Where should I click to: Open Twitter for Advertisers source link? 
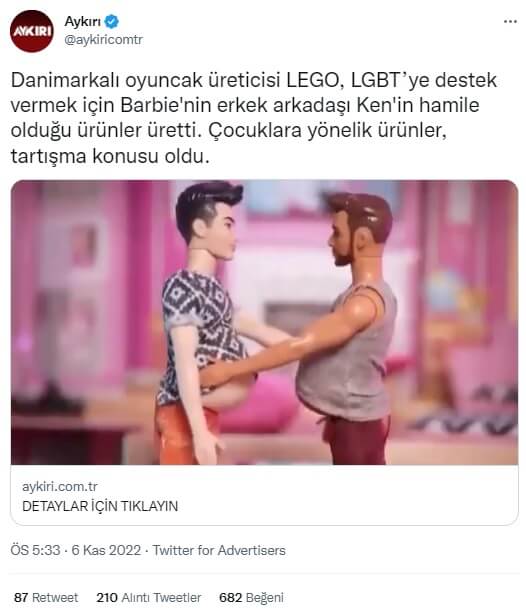(219, 550)
